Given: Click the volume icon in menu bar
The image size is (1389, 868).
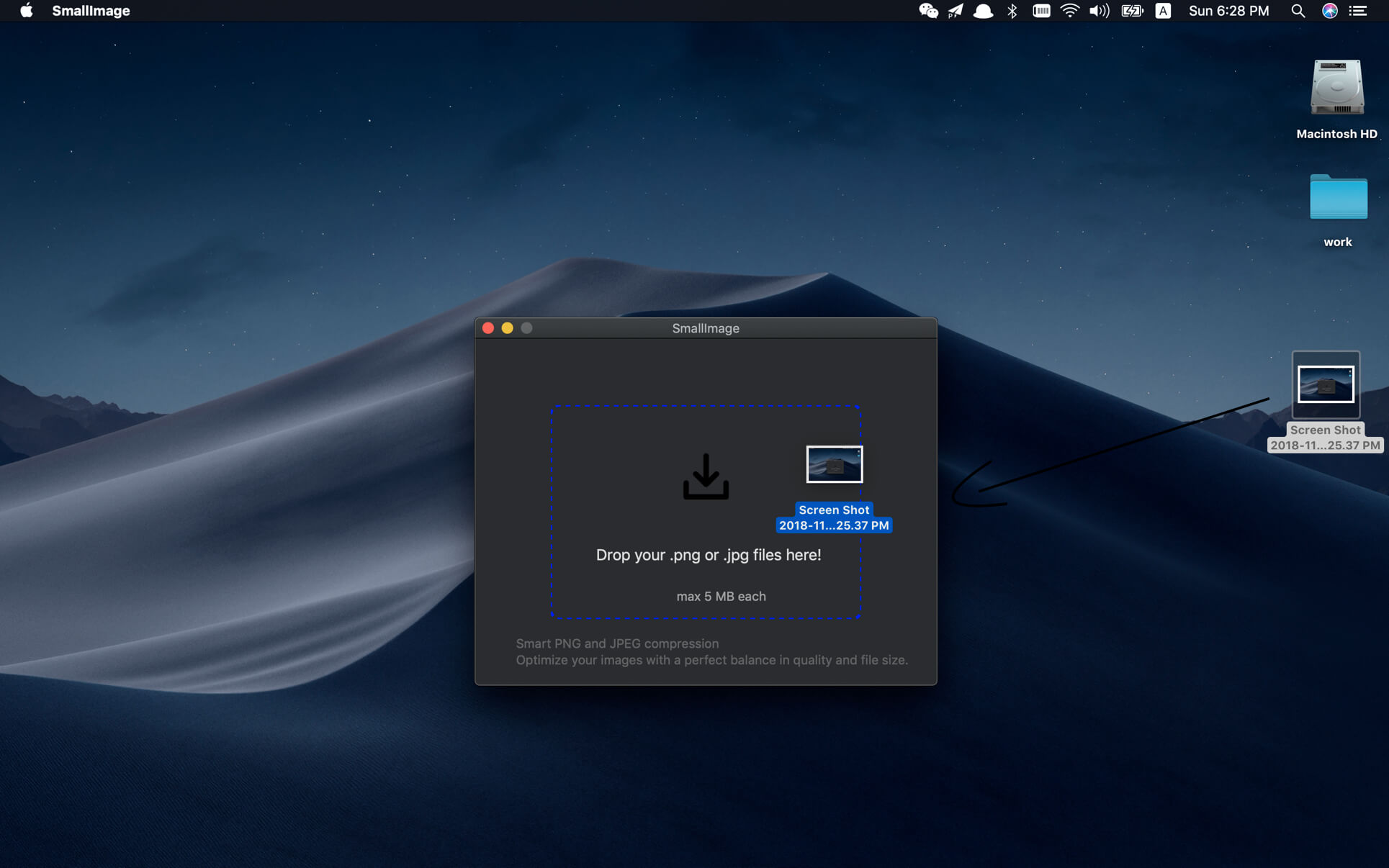Looking at the screenshot, I should tap(1099, 11).
